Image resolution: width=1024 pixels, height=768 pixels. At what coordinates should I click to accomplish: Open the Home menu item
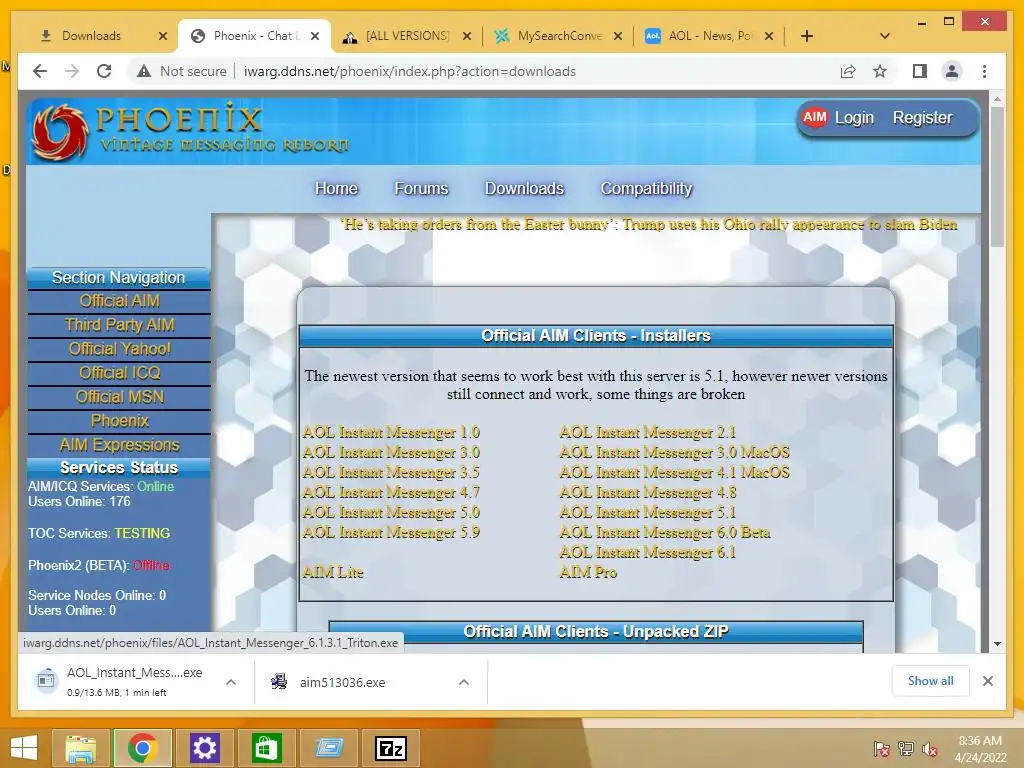pyautogui.click(x=336, y=189)
